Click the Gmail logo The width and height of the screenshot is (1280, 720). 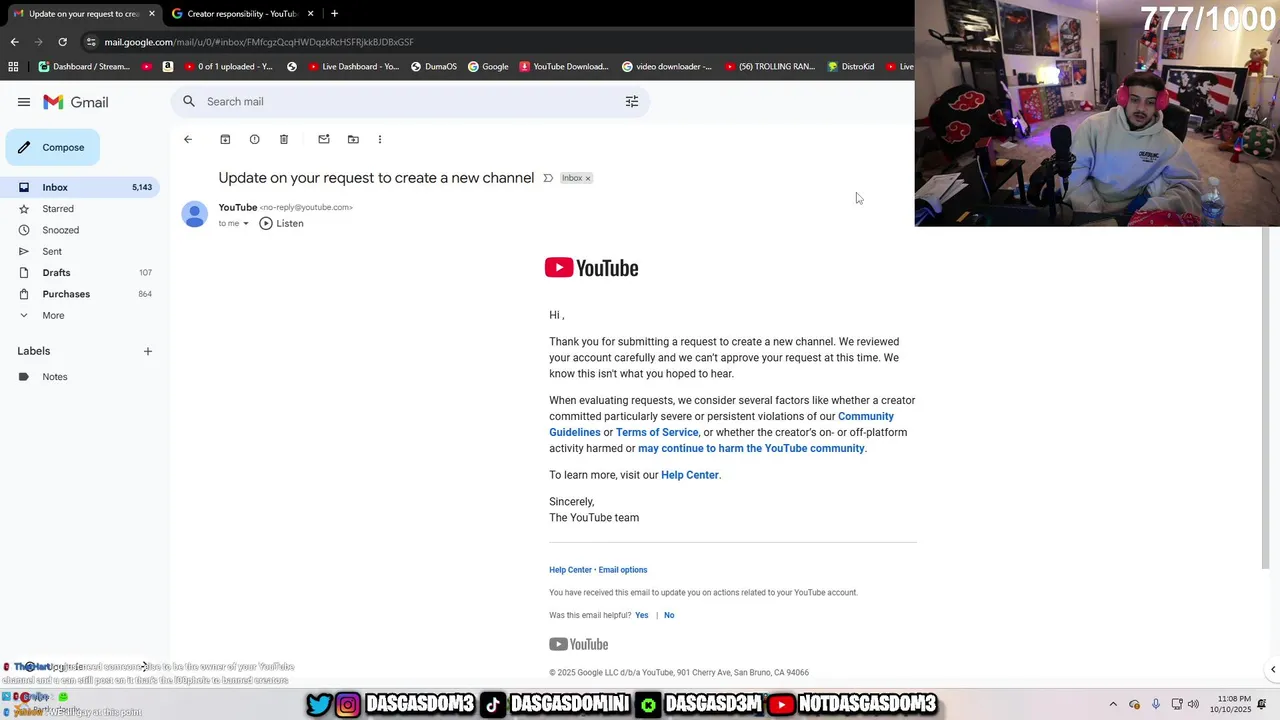[x=76, y=102]
